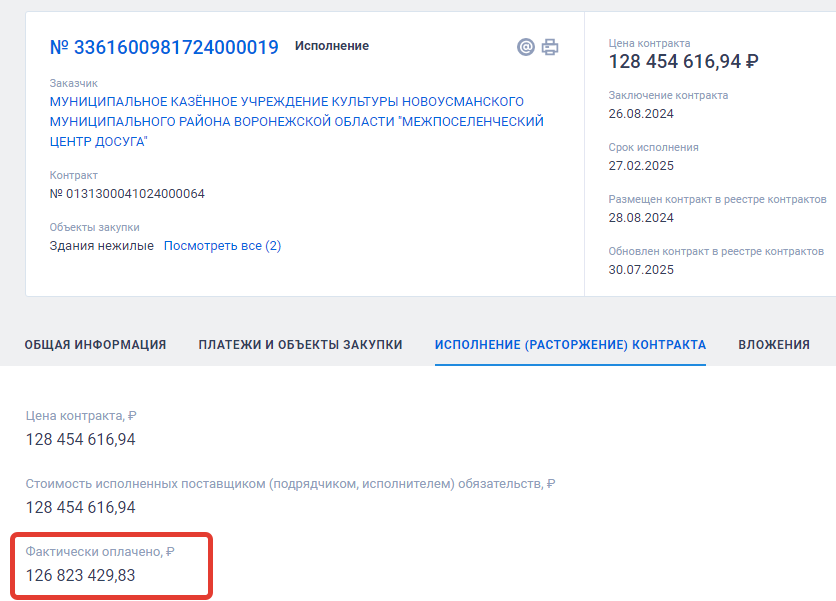Click 'Посмотреть все (2)' link
The height and width of the screenshot is (601, 836).
click(x=222, y=246)
